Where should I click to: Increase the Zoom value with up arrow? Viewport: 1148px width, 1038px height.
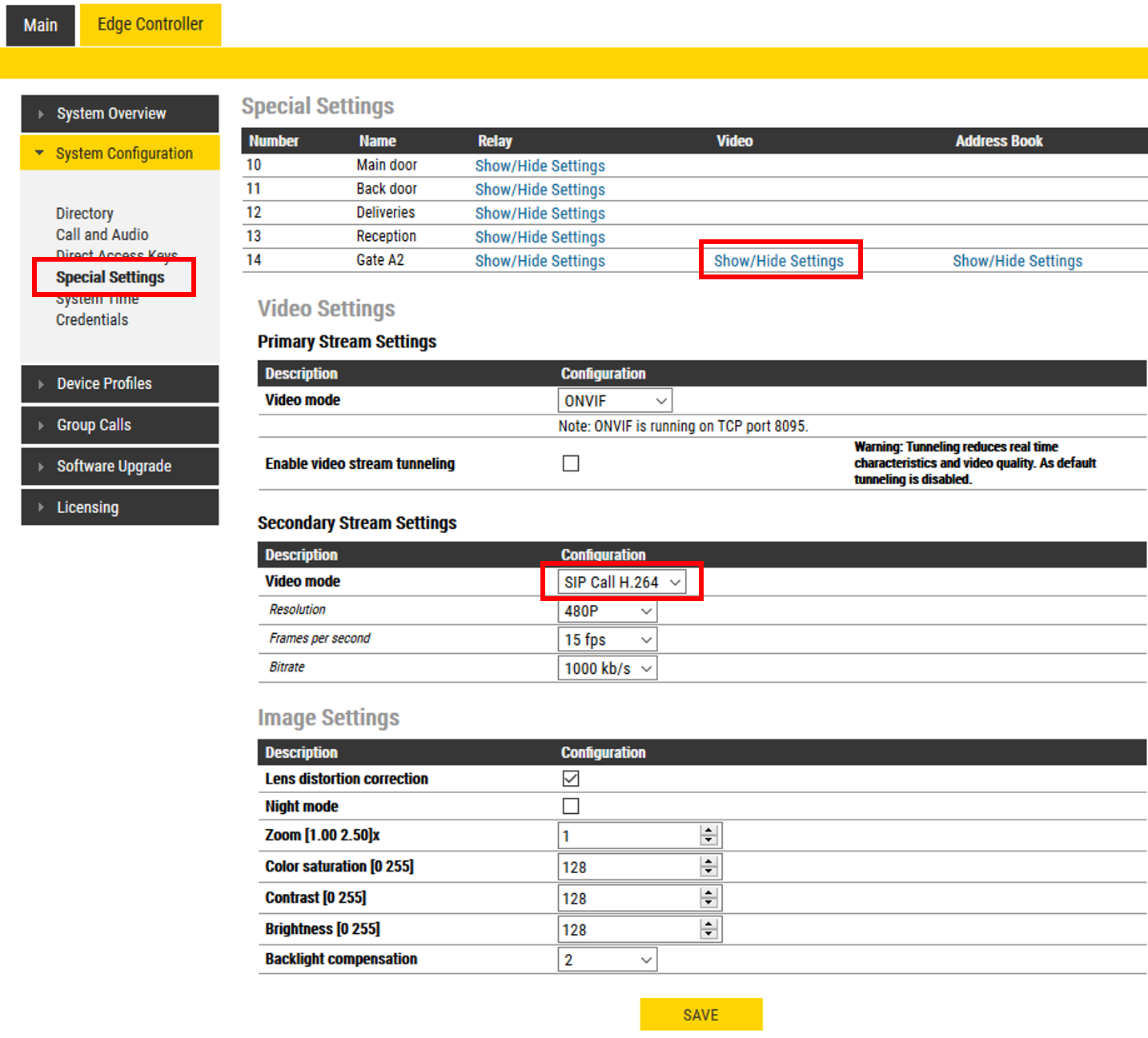(x=708, y=831)
